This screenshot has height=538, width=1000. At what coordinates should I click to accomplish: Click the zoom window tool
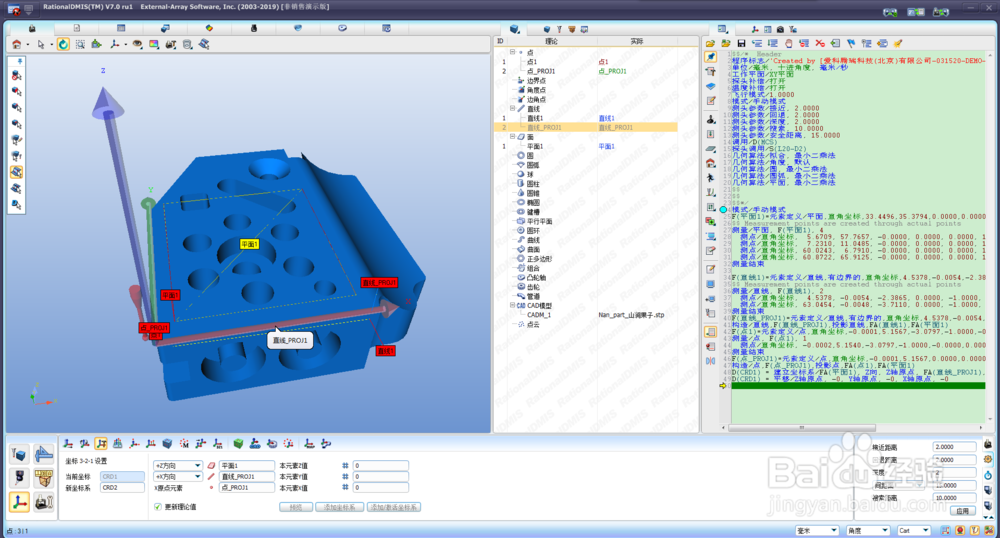pos(80,45)
